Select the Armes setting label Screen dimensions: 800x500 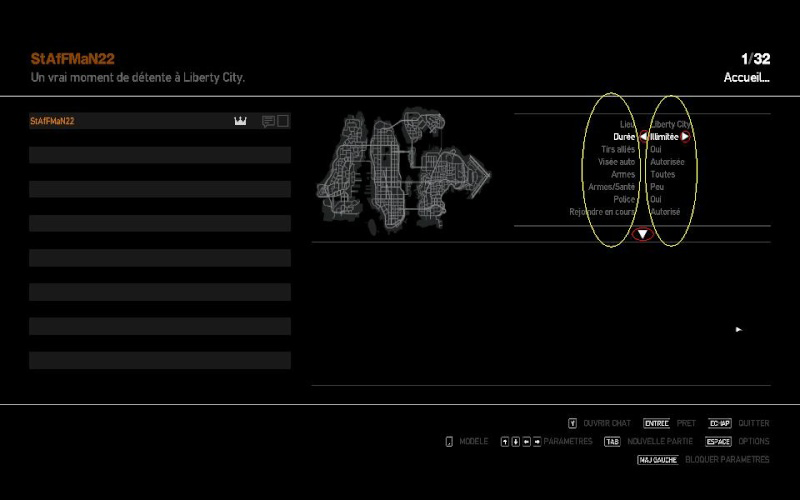click(623, 174)
